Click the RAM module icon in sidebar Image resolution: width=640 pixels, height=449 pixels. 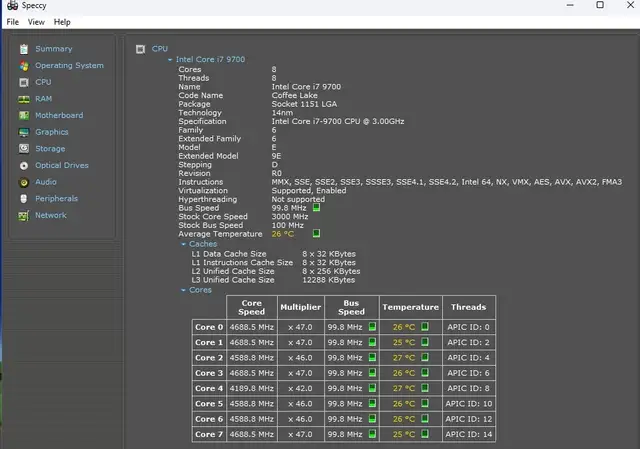coord(24,99)
